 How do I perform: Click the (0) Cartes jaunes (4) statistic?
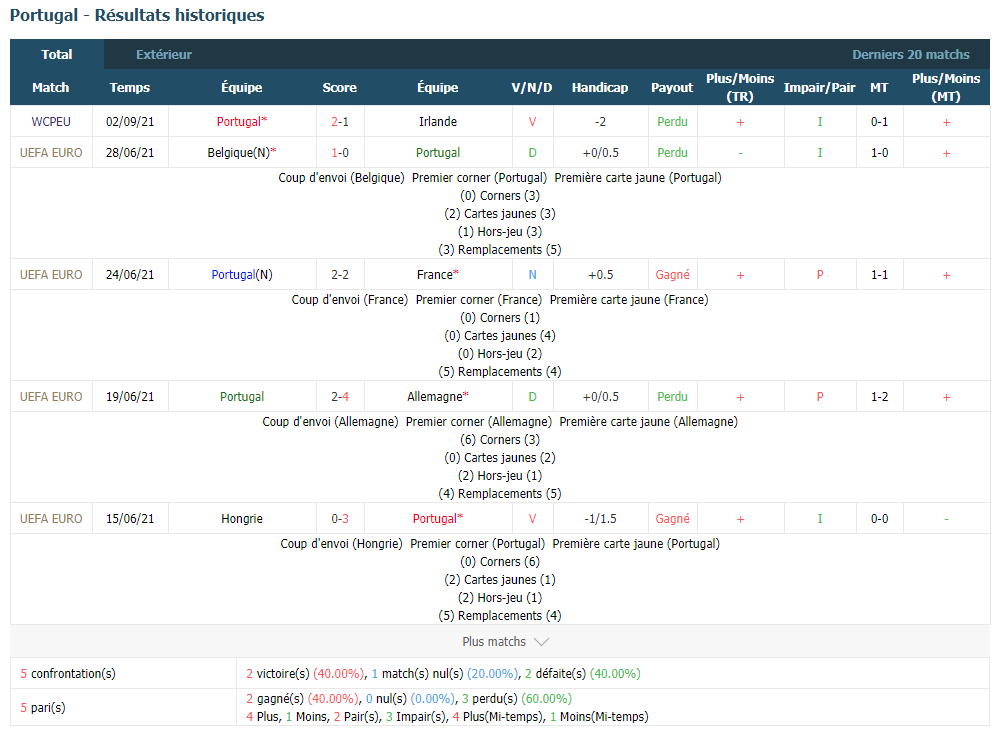pos(500,335)
